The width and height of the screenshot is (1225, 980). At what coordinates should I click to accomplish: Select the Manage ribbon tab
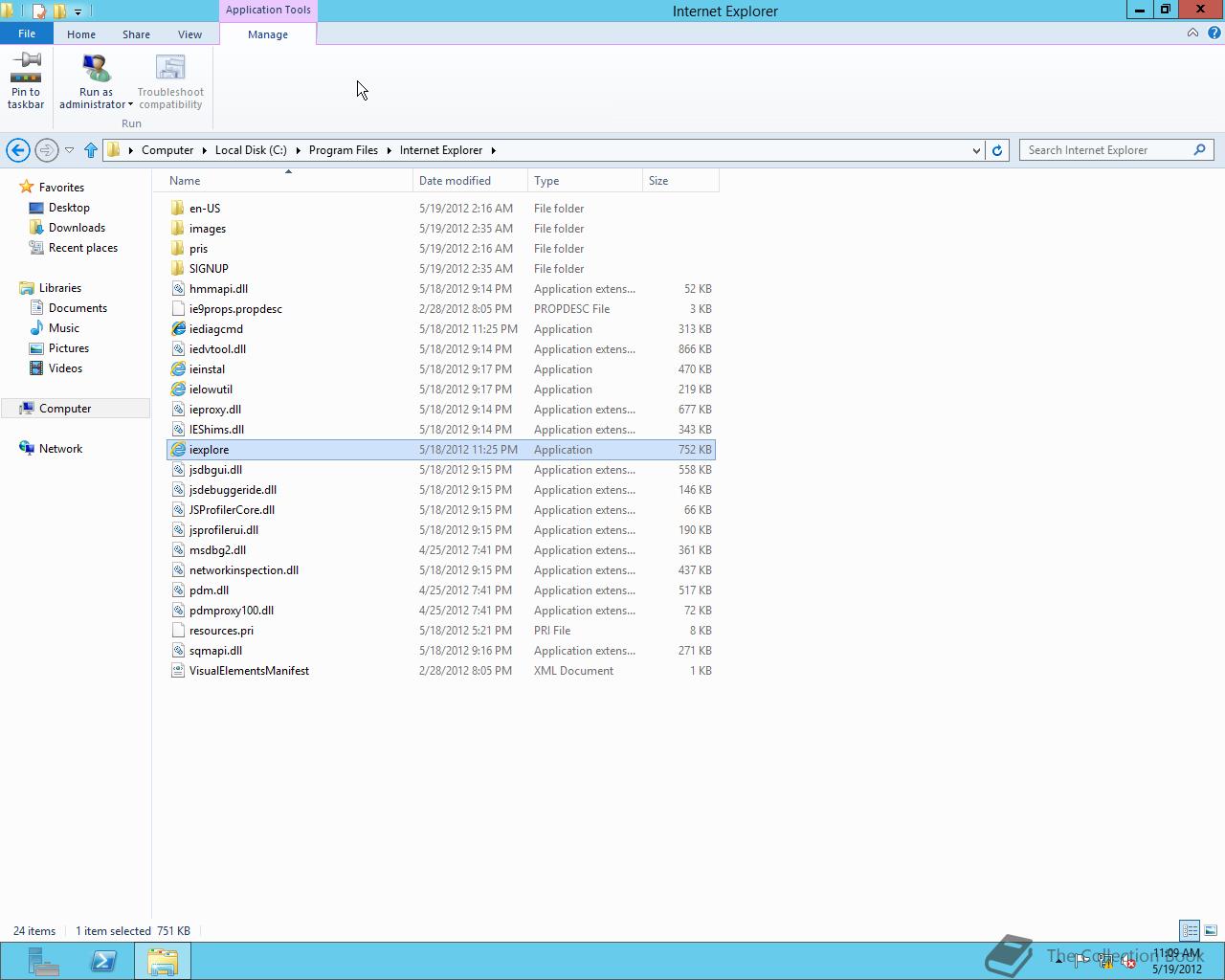pos(268,33)
